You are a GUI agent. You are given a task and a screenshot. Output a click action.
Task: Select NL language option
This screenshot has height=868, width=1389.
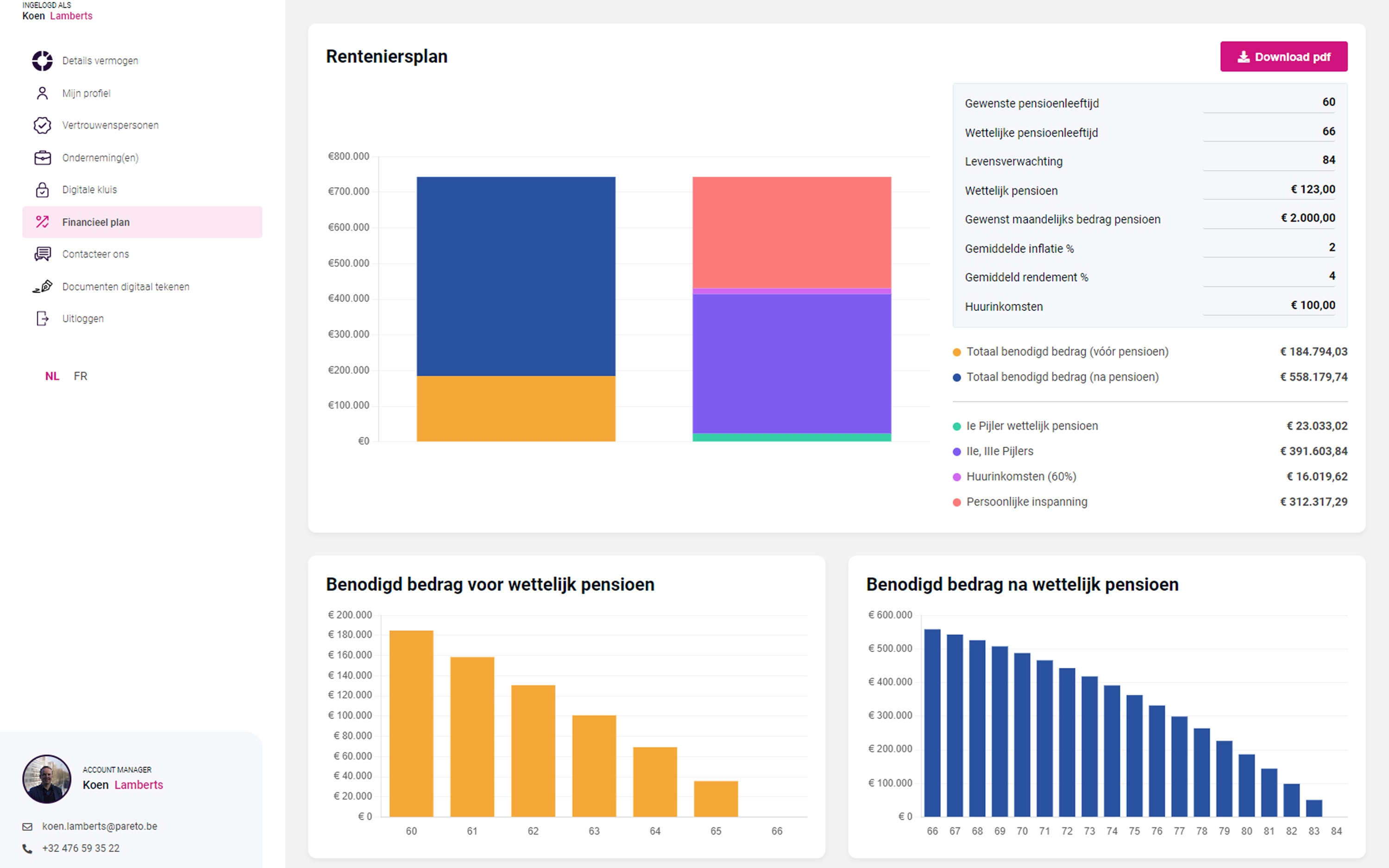pos(52,376)
